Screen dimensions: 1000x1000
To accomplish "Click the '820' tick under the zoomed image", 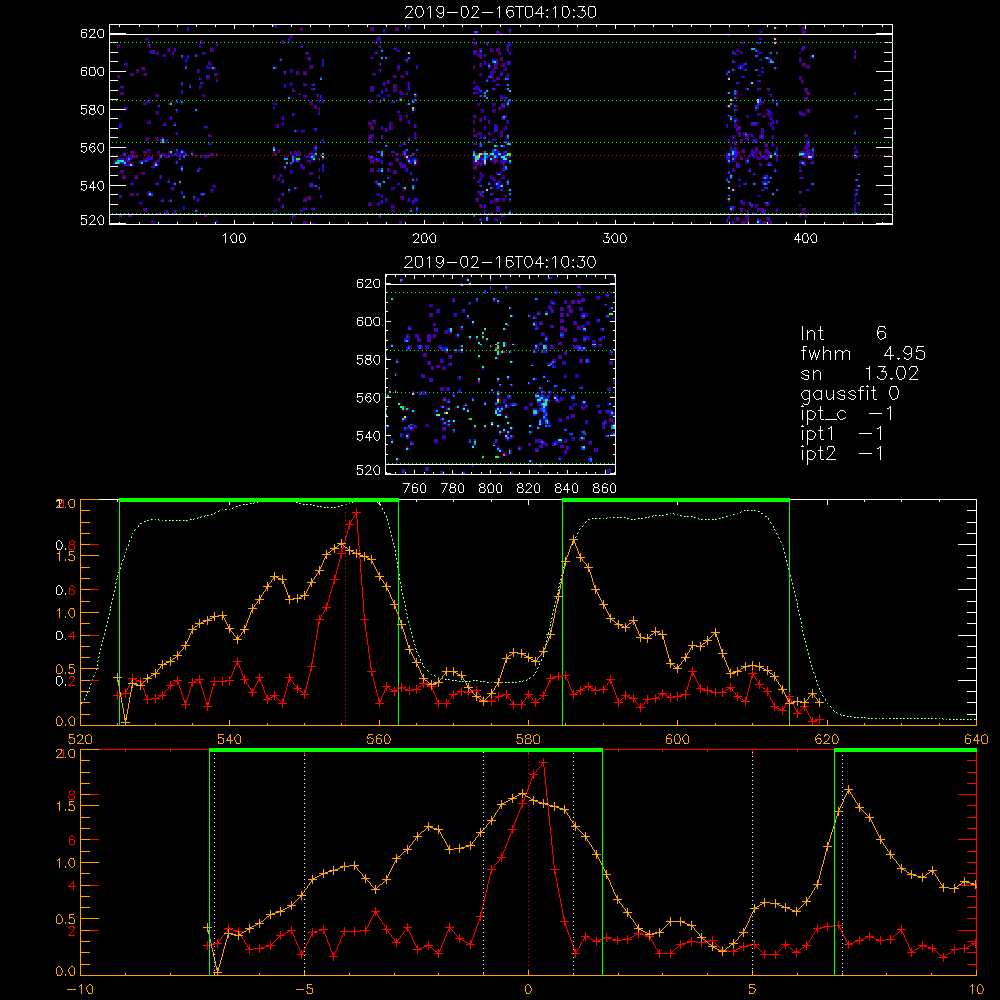I will pyautogui.click(x=529, y=489).
